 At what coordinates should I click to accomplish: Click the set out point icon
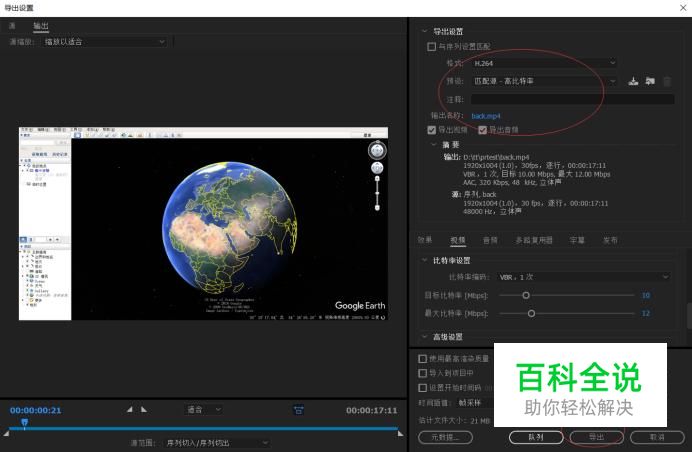(x=144, y=410)
